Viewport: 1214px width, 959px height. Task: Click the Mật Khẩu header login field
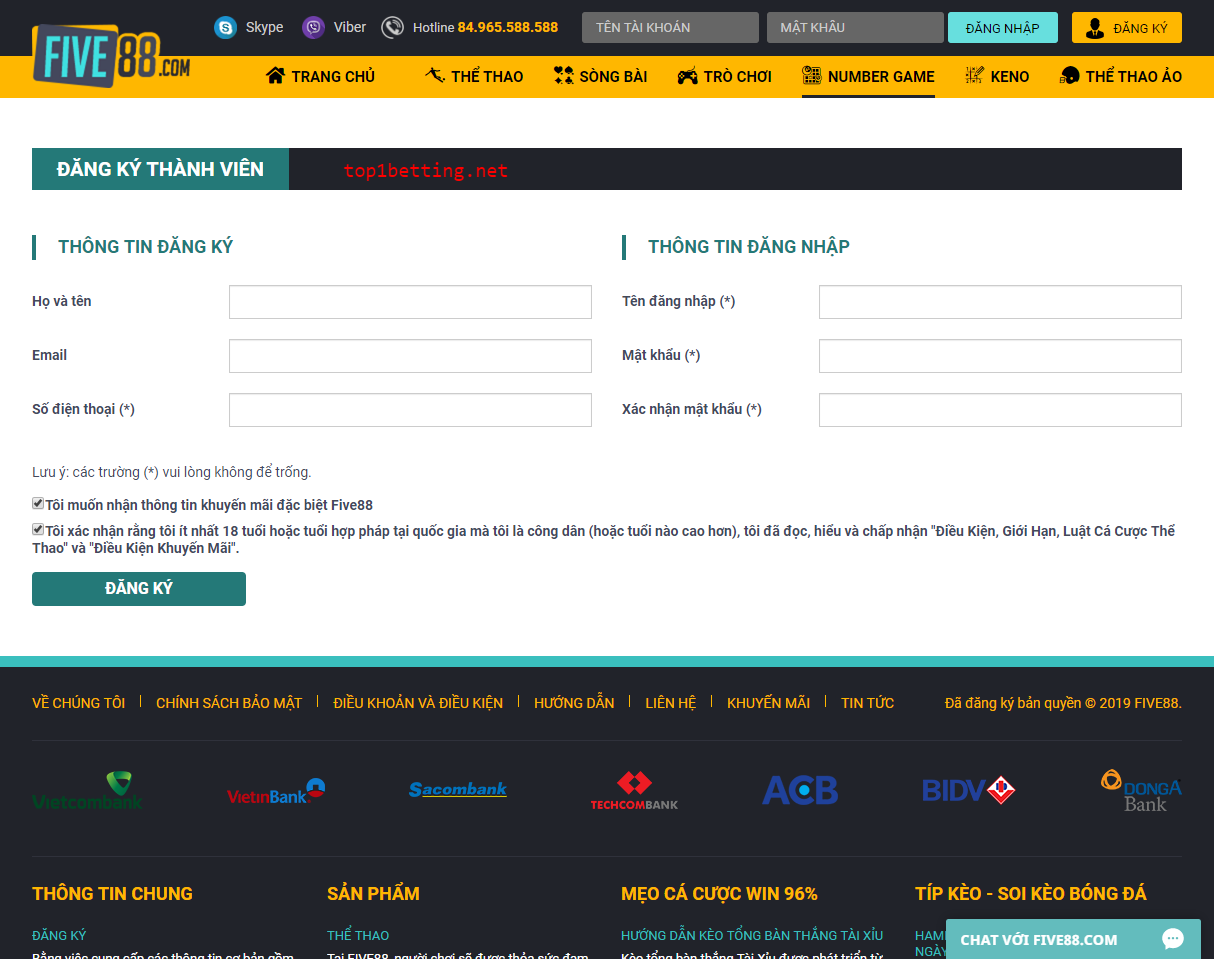point(855,28)
